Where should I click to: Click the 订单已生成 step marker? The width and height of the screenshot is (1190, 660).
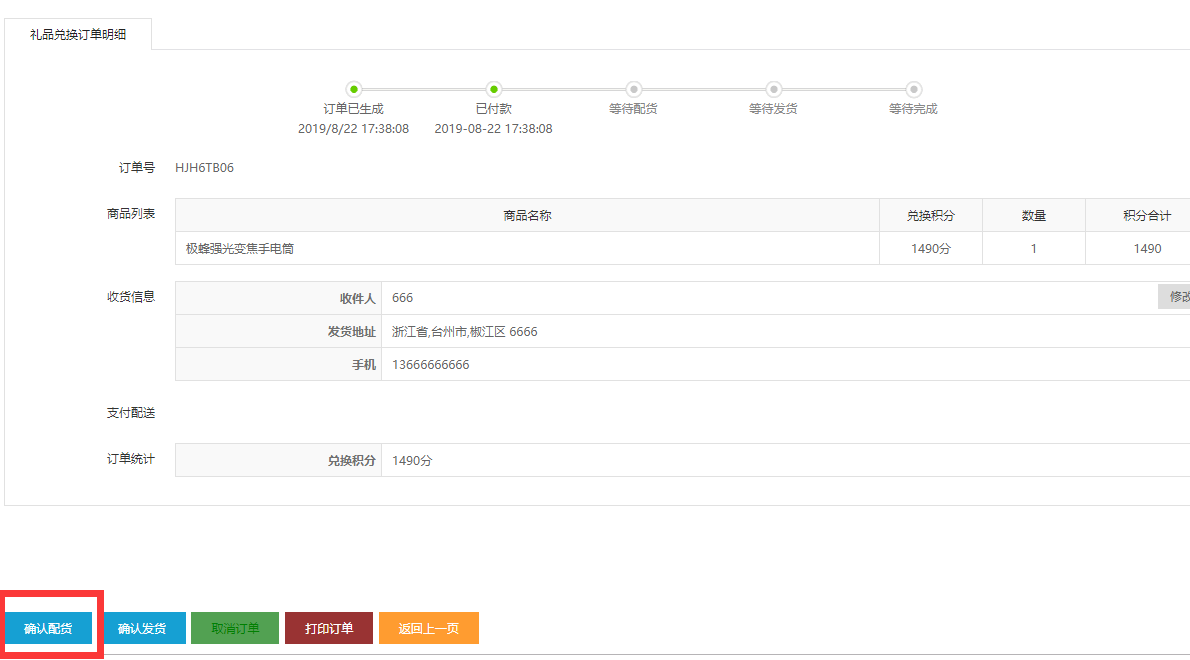point(354,90)
